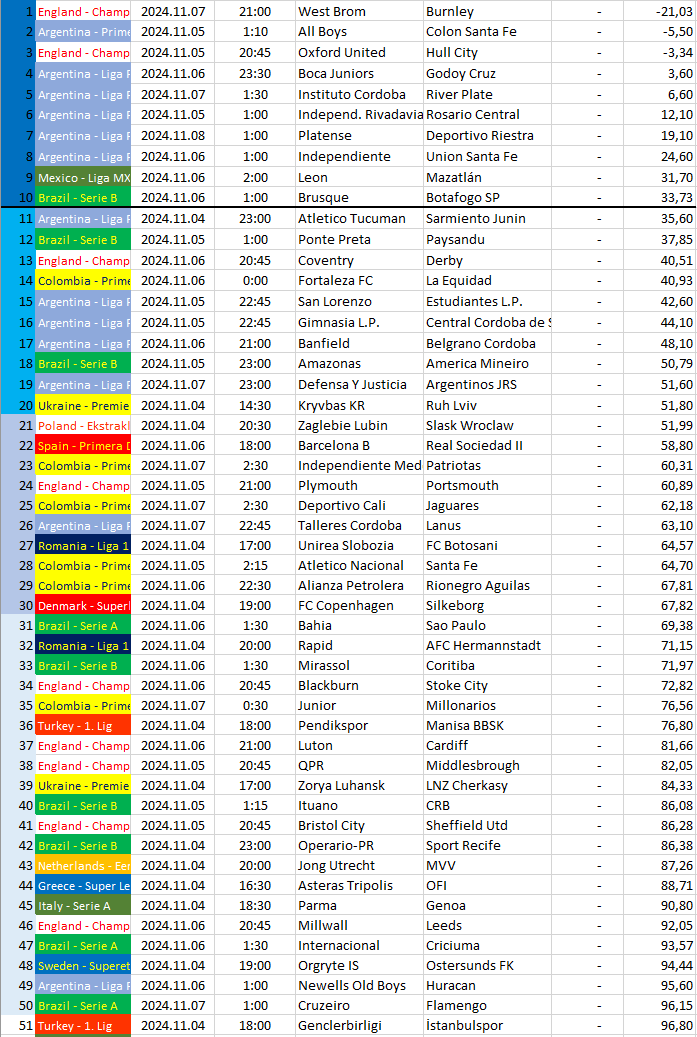Screen dimensions: 697x1037
Task: Select the Romania - Liga 1 cell for Rapid
Action: 83,645
